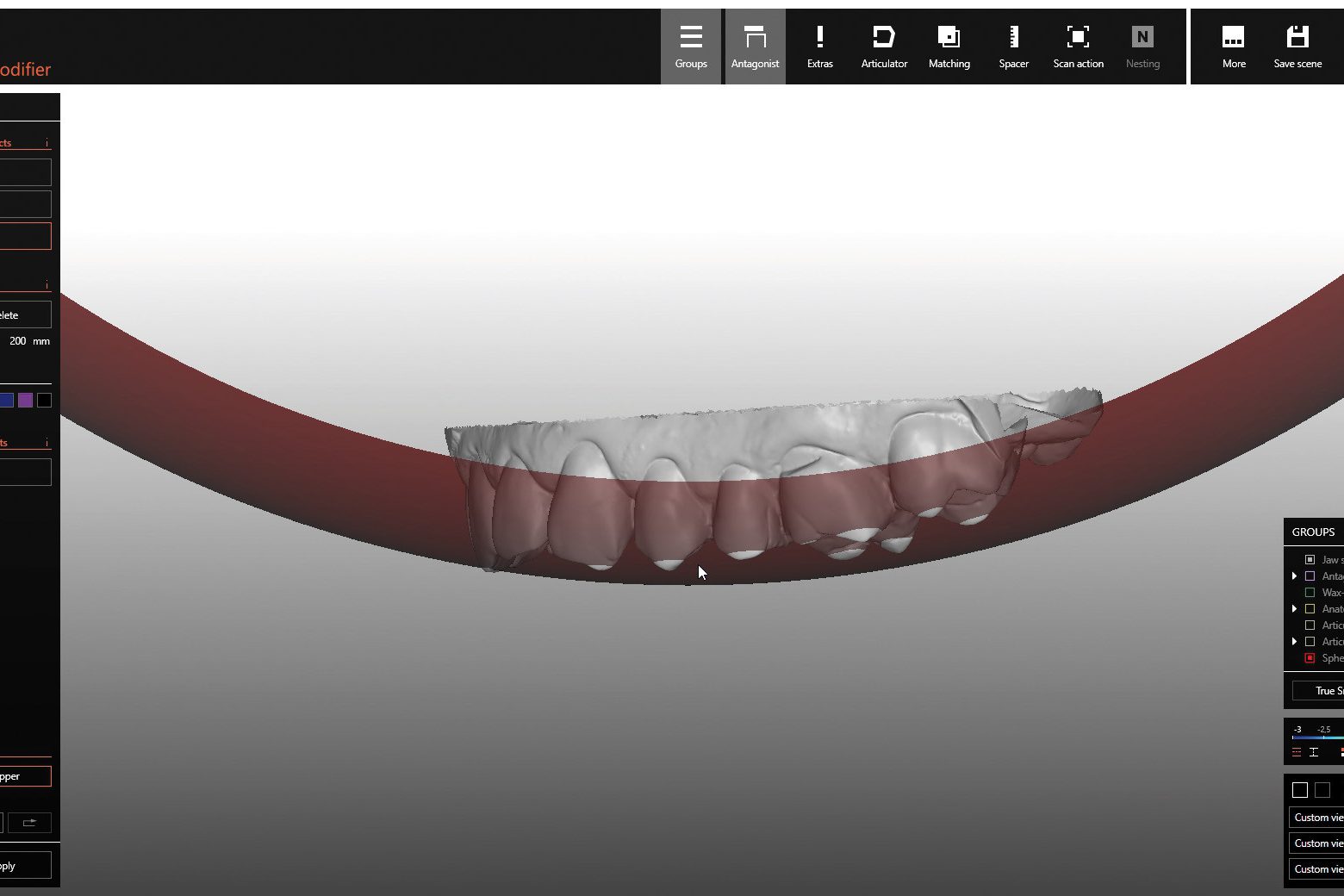The width and height of the screenshot is (1344, 896).
Task: Click Save scene icon
Action: (x=1297, y=47)
